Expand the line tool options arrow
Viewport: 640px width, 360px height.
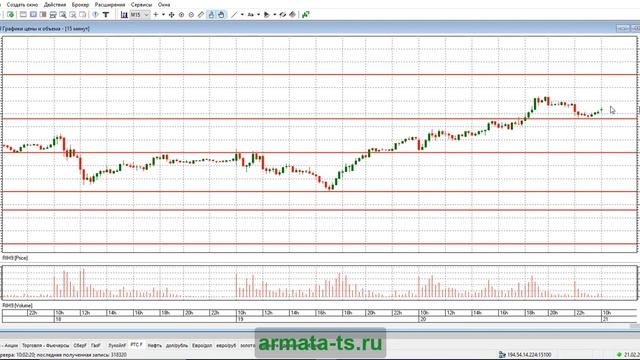(x=242, y=15)
